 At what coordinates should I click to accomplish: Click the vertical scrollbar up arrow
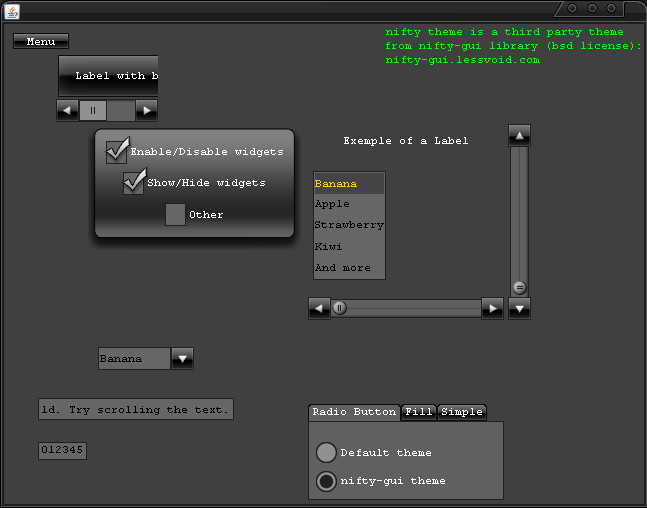pyautogui.click(x=519, y=135)
